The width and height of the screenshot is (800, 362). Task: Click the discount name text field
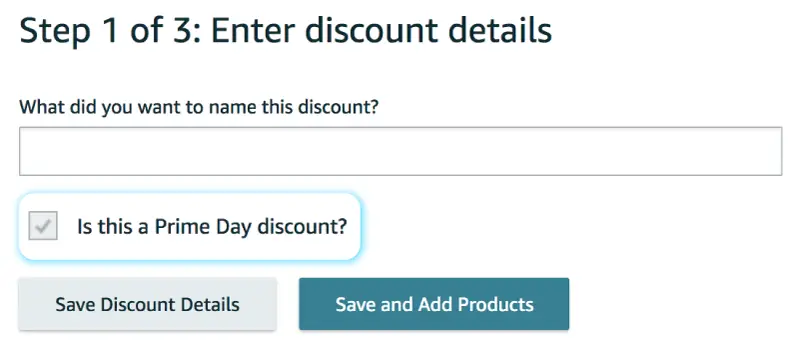pyautogui.click(x=401, y=151)
